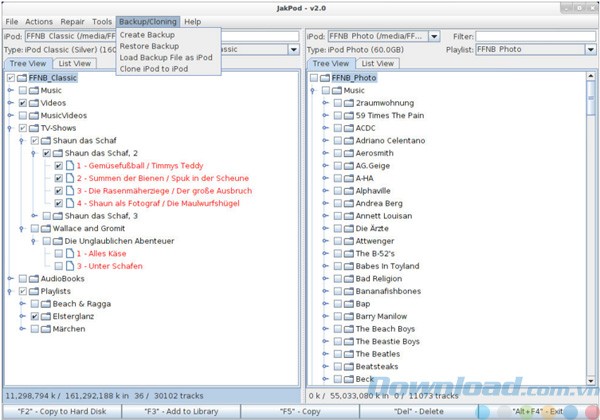Screen dimensions: 600x420
Task: Toggle the Playlists checkbox in left tree
Action: [22, 291]
